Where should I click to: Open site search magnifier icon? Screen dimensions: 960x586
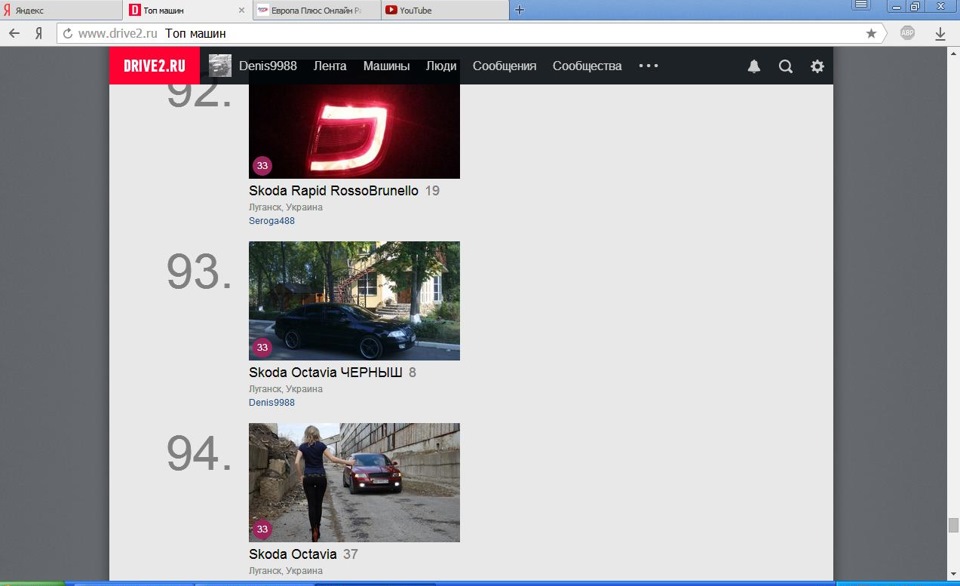pos(786,66)
